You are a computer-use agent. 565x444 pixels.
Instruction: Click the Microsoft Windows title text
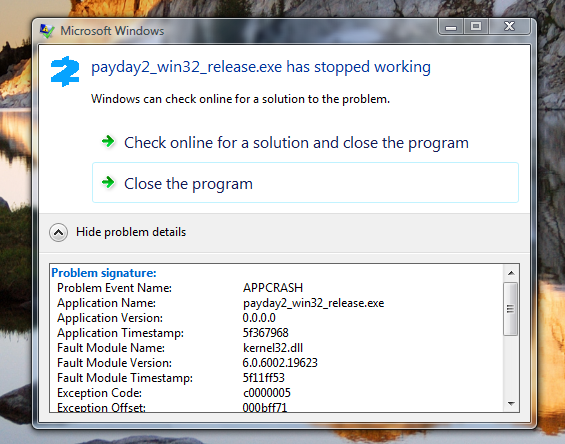point(112,31)
